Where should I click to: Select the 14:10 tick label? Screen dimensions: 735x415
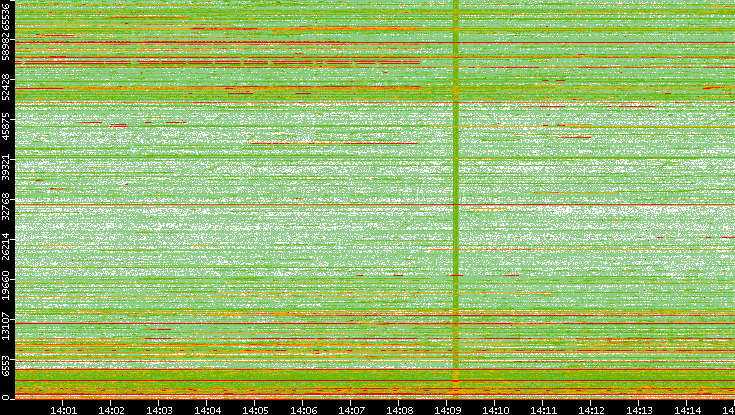tap(495, 410)
